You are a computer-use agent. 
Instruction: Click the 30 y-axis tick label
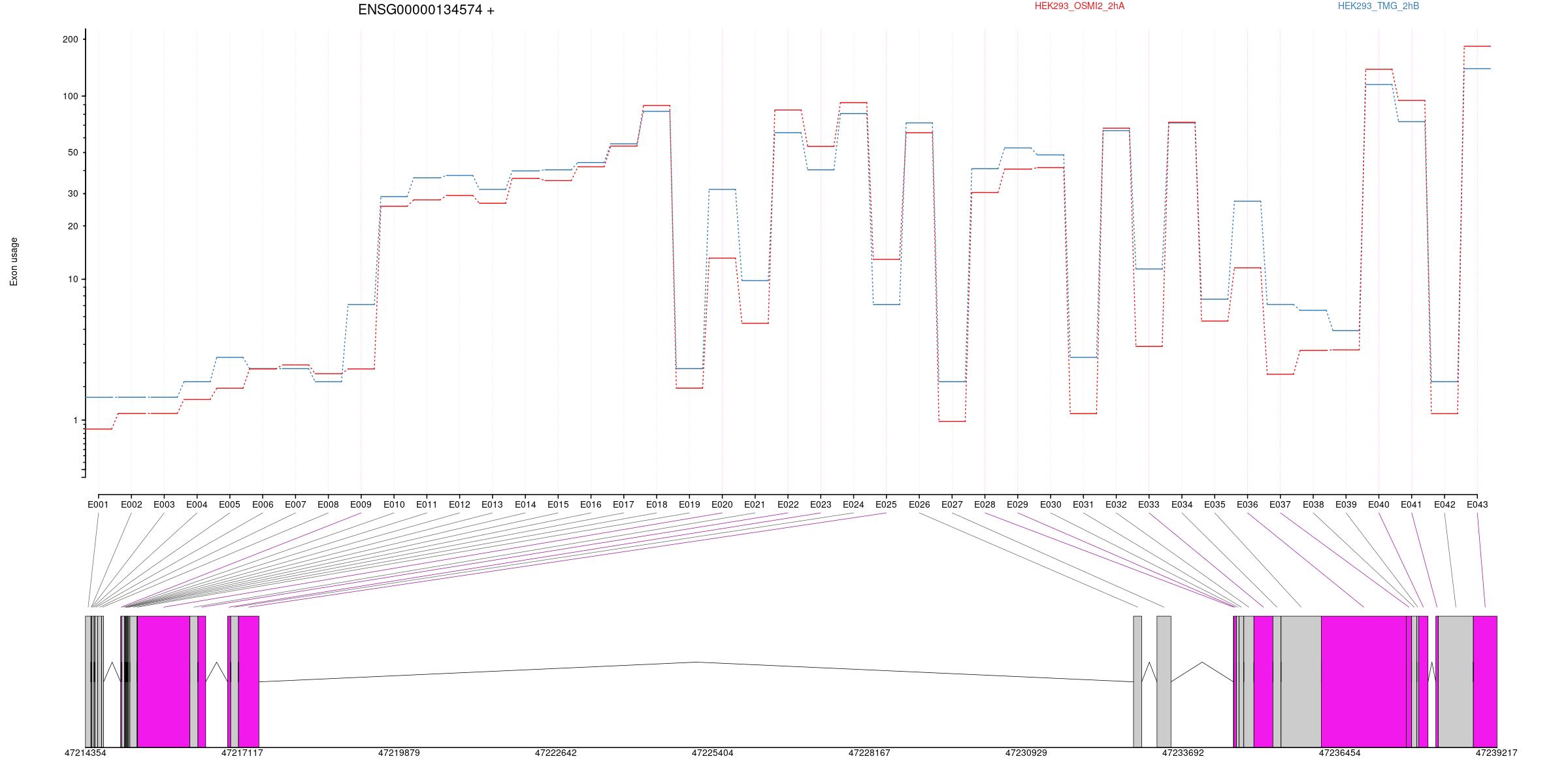pos(73,193)
